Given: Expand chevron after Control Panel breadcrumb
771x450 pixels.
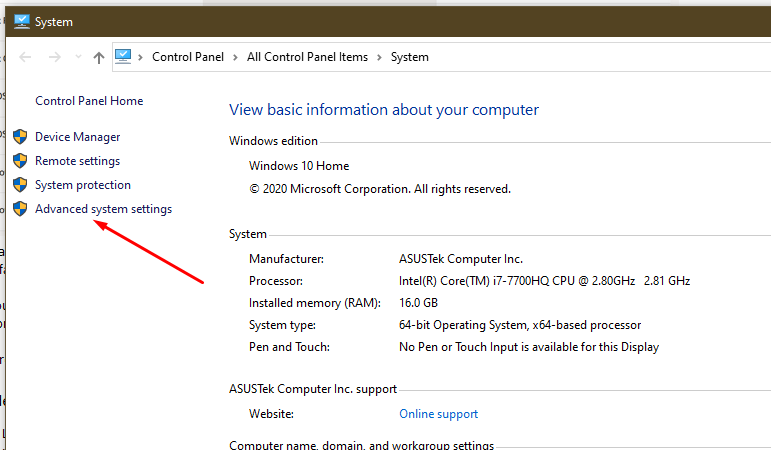Looking at the screenshot, I should (x=236, y=58).
